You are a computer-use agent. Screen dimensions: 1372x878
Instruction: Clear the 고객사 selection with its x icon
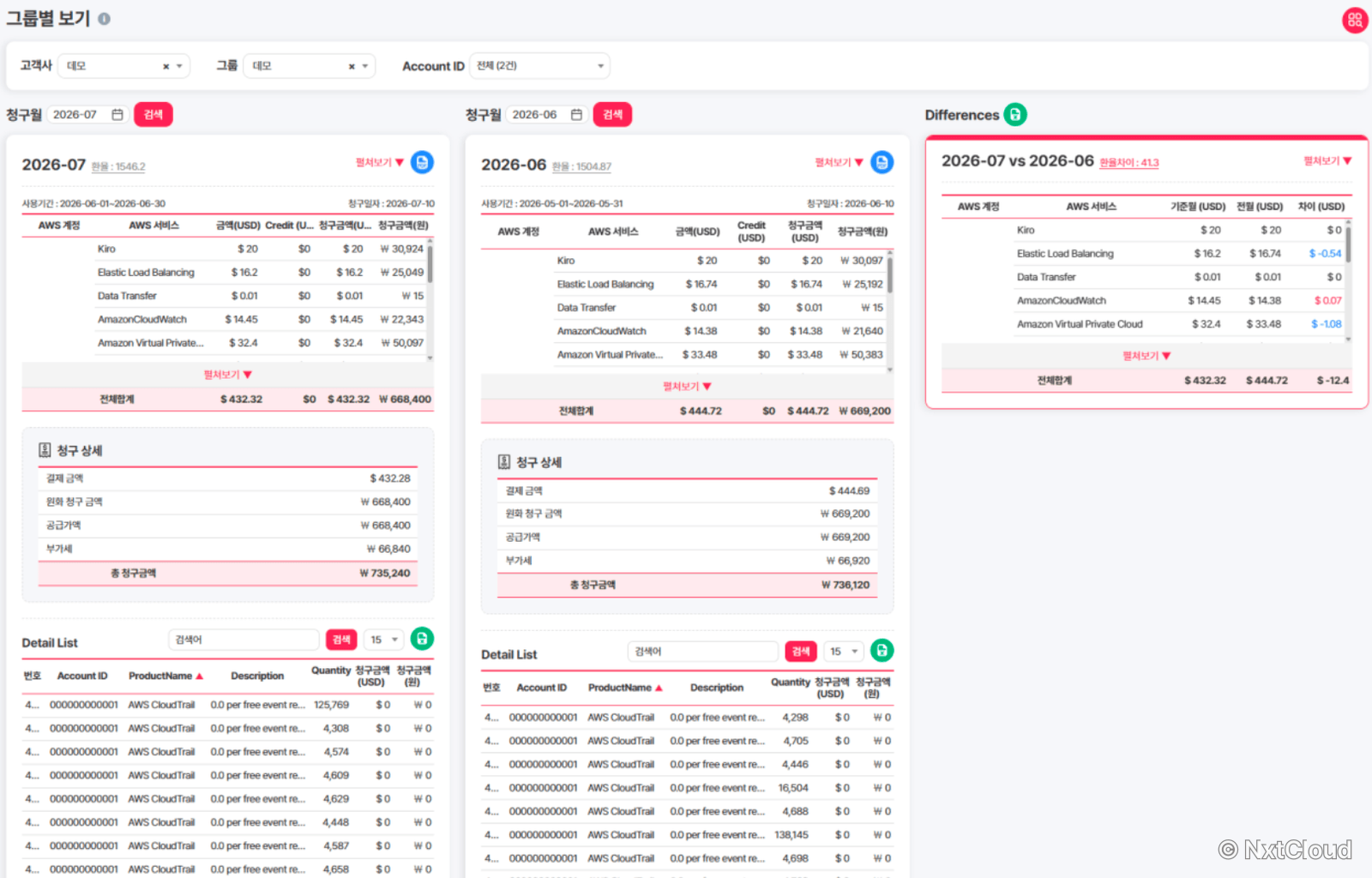[x=165, y=66]
